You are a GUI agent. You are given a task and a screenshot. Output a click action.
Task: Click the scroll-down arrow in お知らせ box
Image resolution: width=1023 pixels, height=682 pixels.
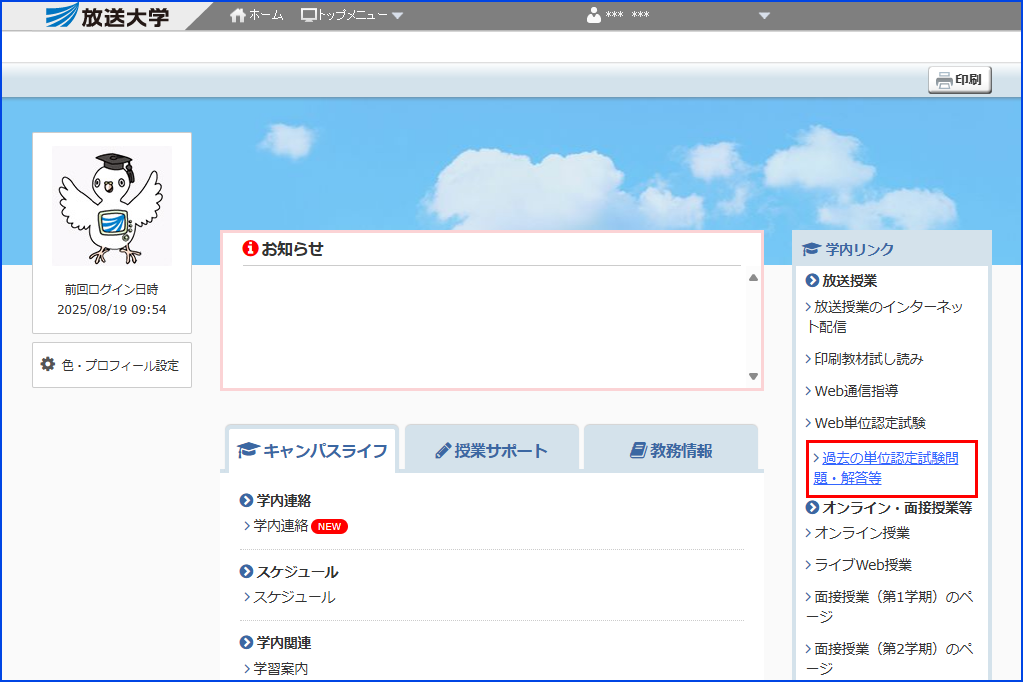752,377
